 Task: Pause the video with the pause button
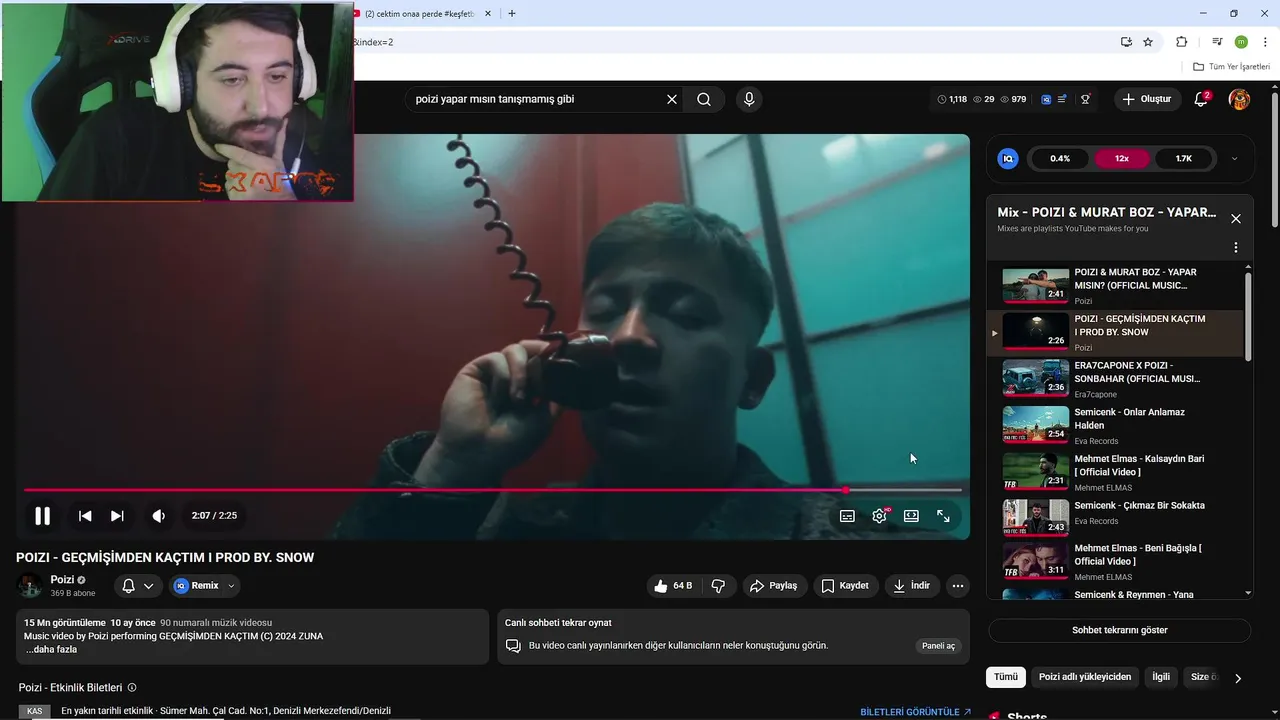42,516
